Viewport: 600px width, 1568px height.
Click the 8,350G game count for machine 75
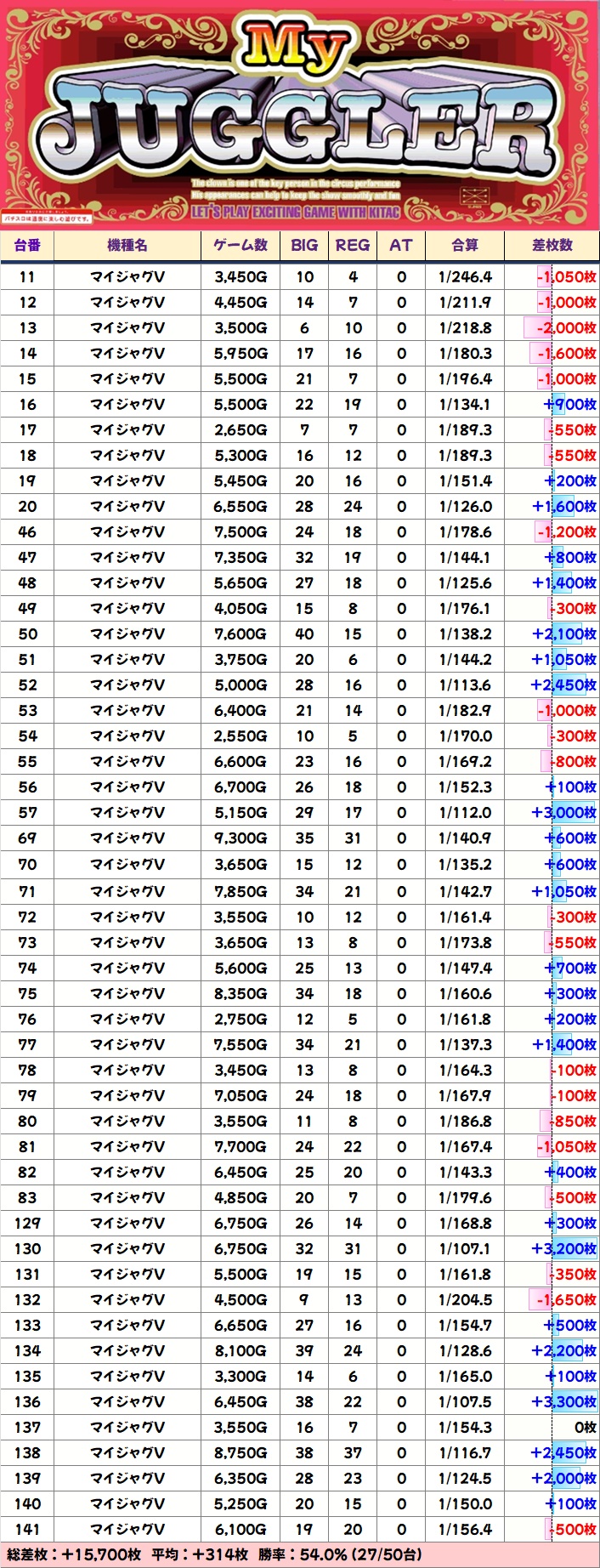(241, 994)
